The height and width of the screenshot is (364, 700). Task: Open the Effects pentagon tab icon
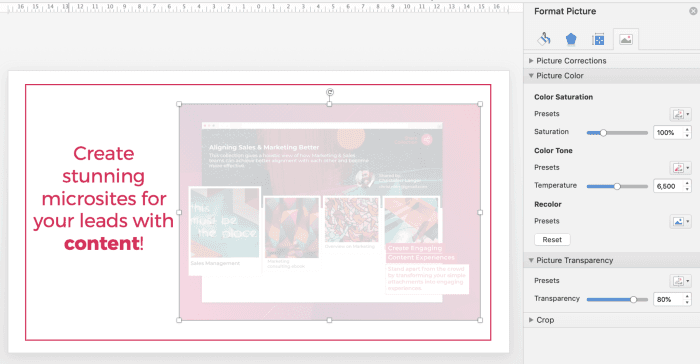coord(571,39)
